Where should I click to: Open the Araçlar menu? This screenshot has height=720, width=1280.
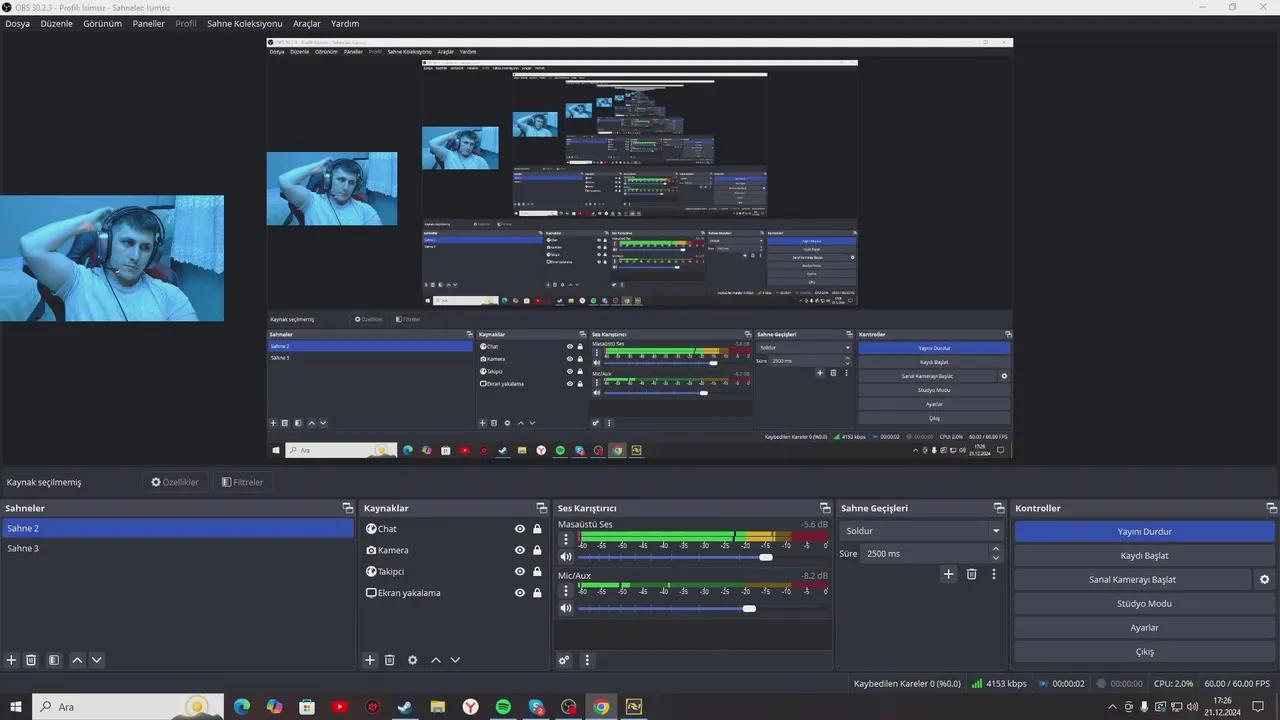pyautogui.click(x=306, y=23)
